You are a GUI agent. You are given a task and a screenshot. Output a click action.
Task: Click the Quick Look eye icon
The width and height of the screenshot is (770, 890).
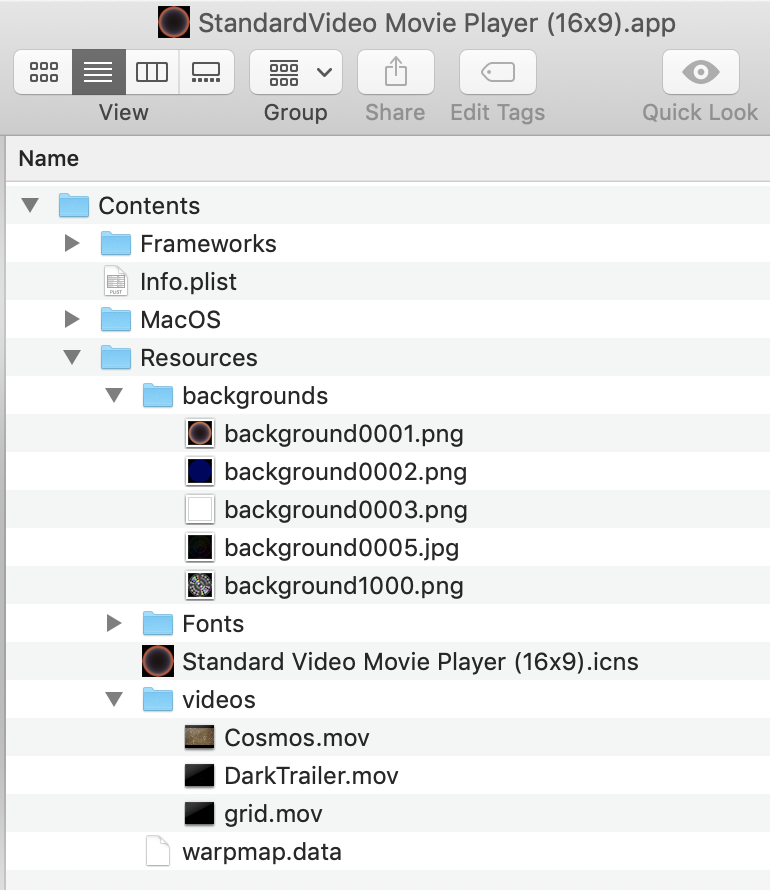(700, 72)
